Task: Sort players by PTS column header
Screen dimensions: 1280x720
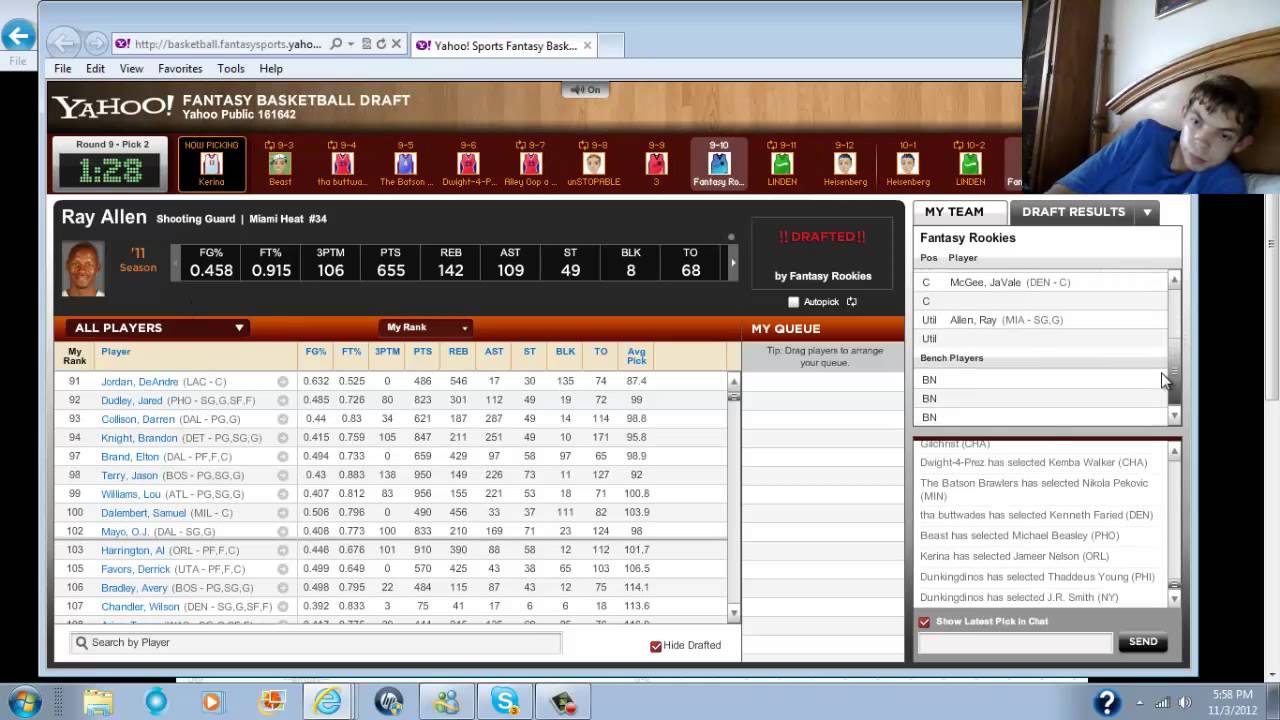Action: [x=422, y=352]
